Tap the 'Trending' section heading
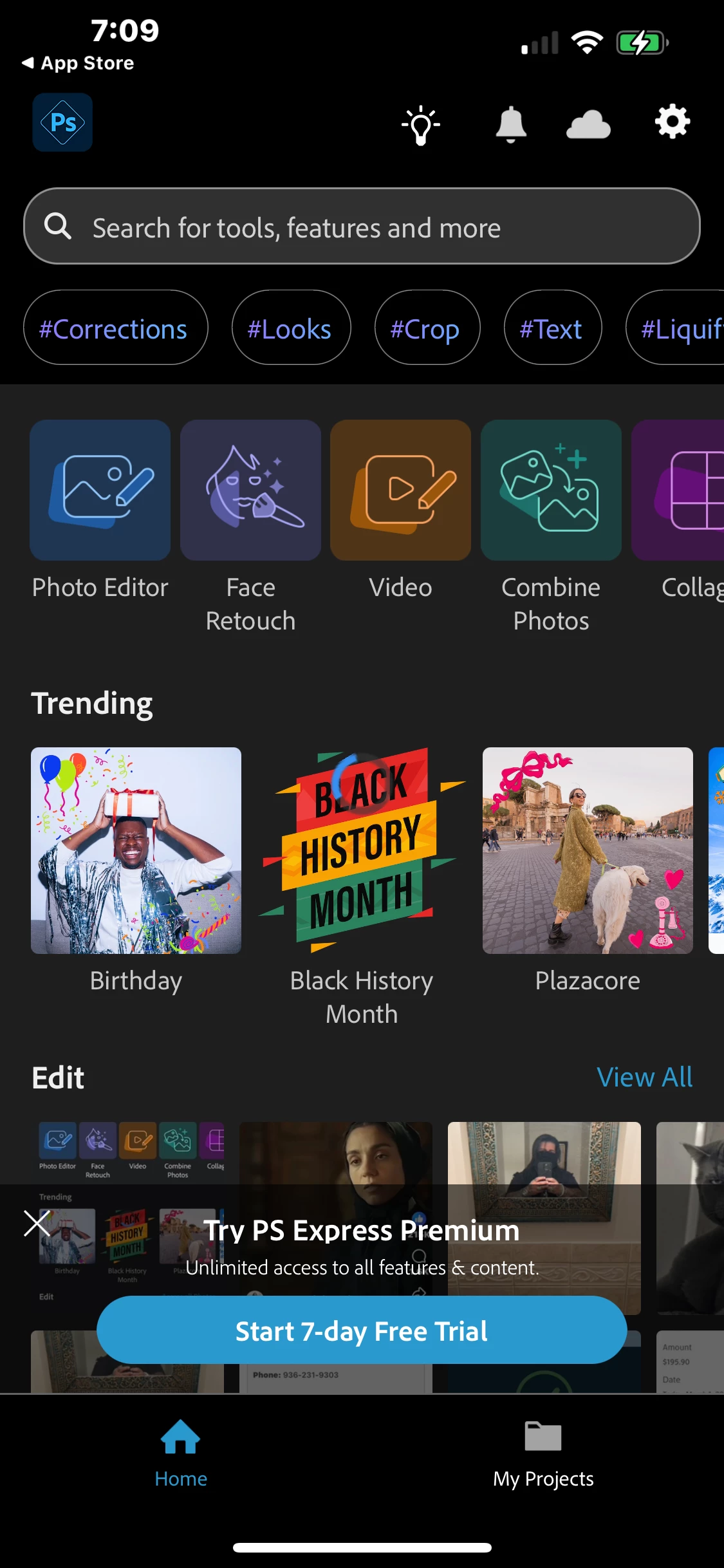Image resolution: width=724 pixels, height=1568 pixels. 92,703
